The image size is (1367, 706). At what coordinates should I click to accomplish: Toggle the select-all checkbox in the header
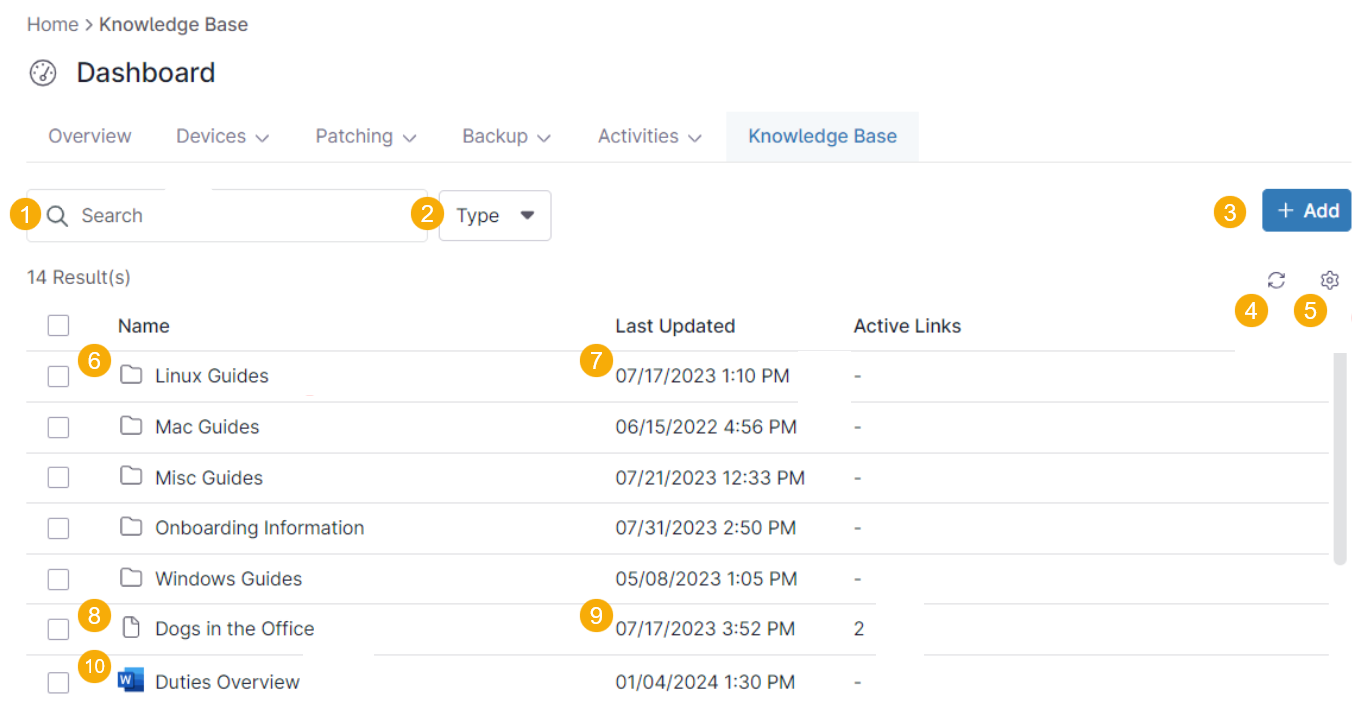(58, 325)
